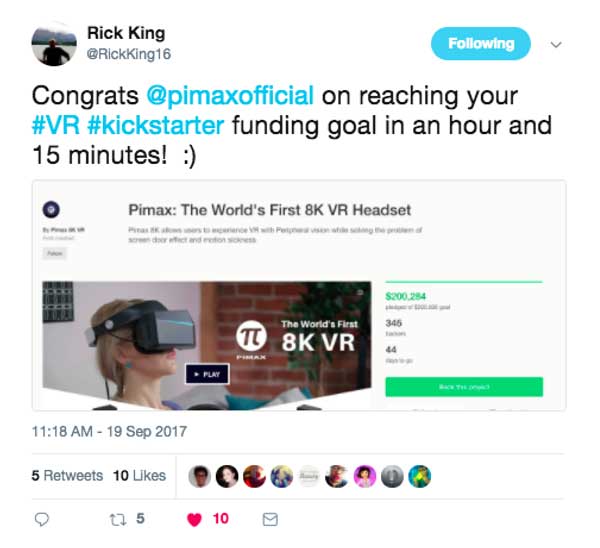Play the Pimax 8K VR video
600x548 pixels.
pyautogui.click(x=207, y=374)
